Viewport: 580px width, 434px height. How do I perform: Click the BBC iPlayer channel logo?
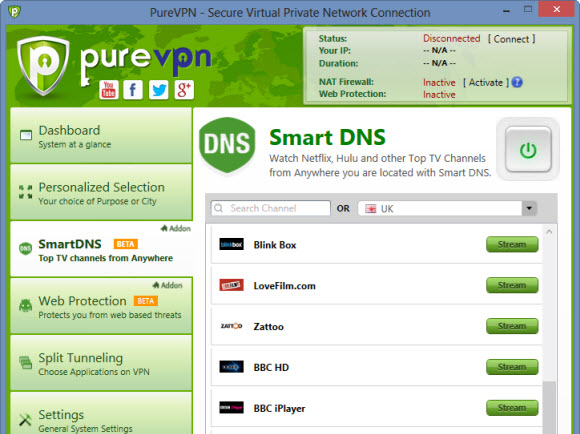(x=231, y=408)
